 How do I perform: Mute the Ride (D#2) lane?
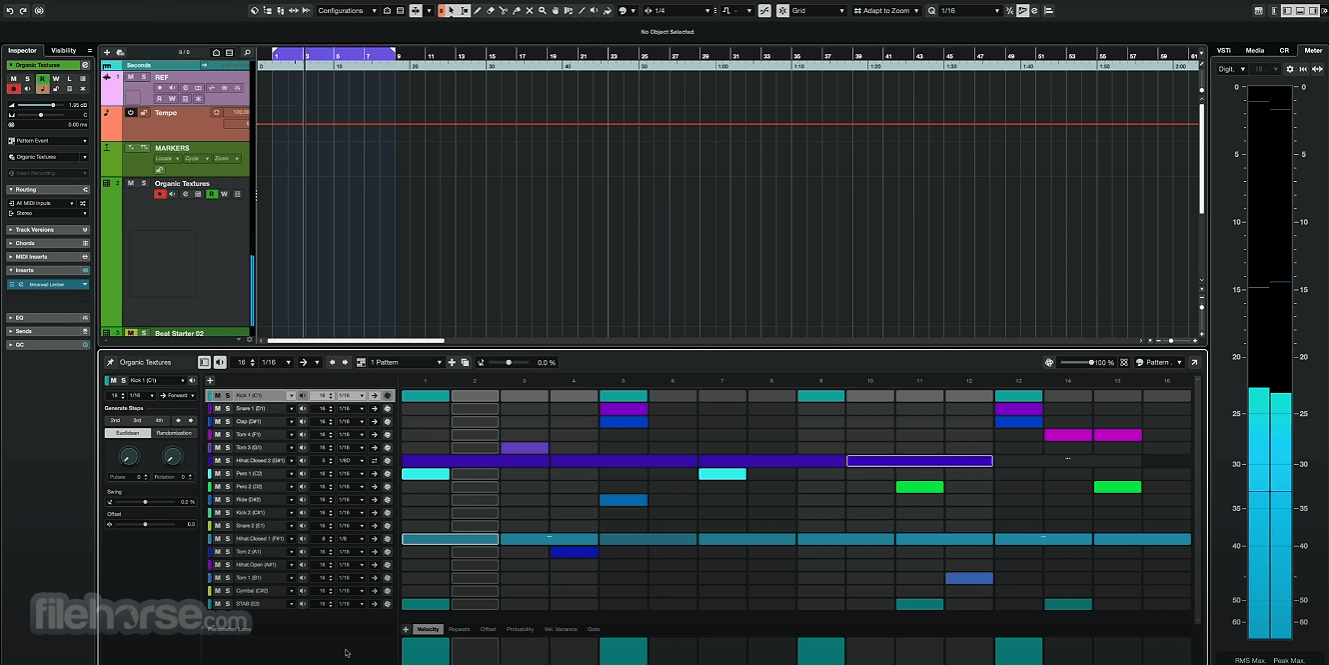click(x=217, y=500)
